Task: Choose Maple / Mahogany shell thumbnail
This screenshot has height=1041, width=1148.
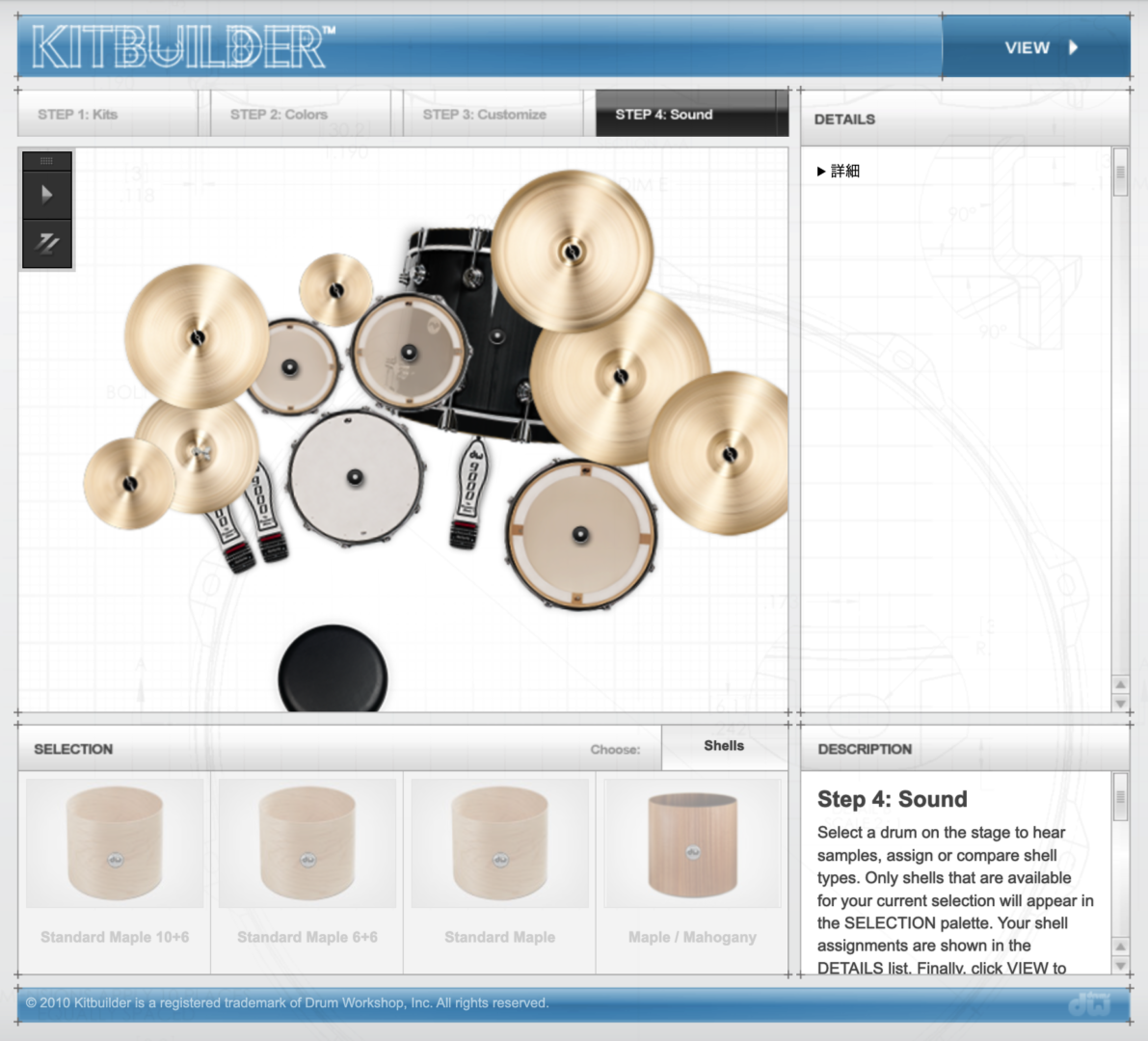Action: pos(693,843)
